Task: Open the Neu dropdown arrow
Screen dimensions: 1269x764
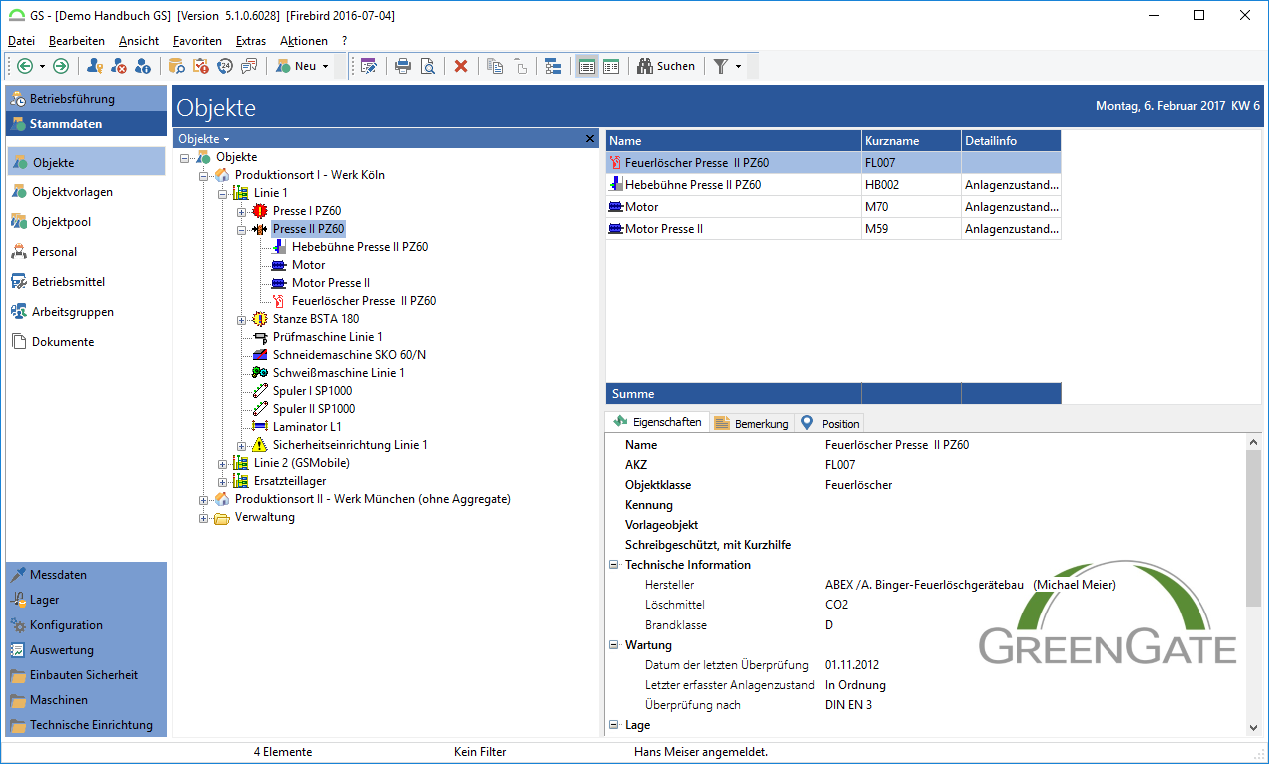Action: coord(325,66)
